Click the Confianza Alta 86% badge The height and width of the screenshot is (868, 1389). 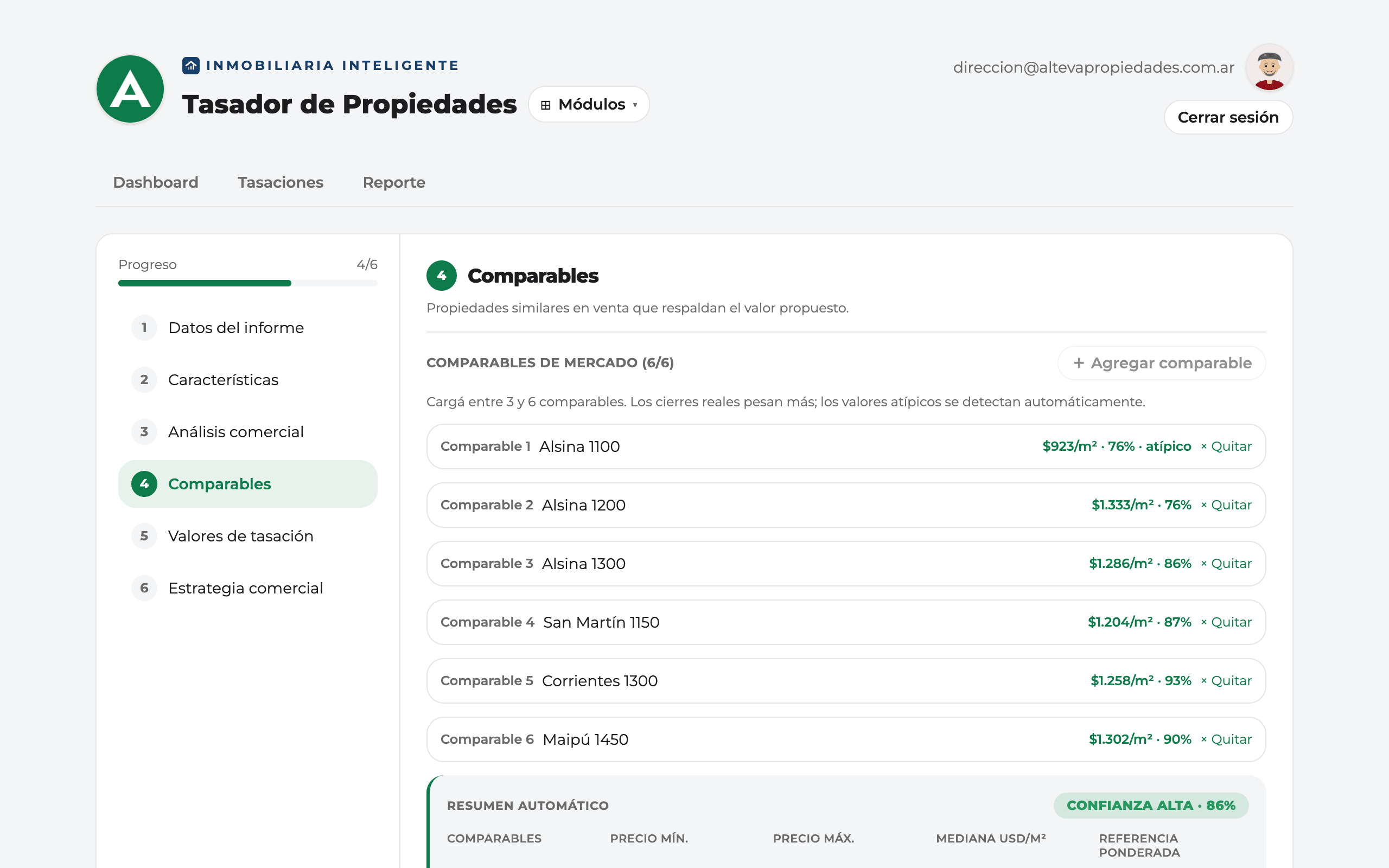point(1151,806)
